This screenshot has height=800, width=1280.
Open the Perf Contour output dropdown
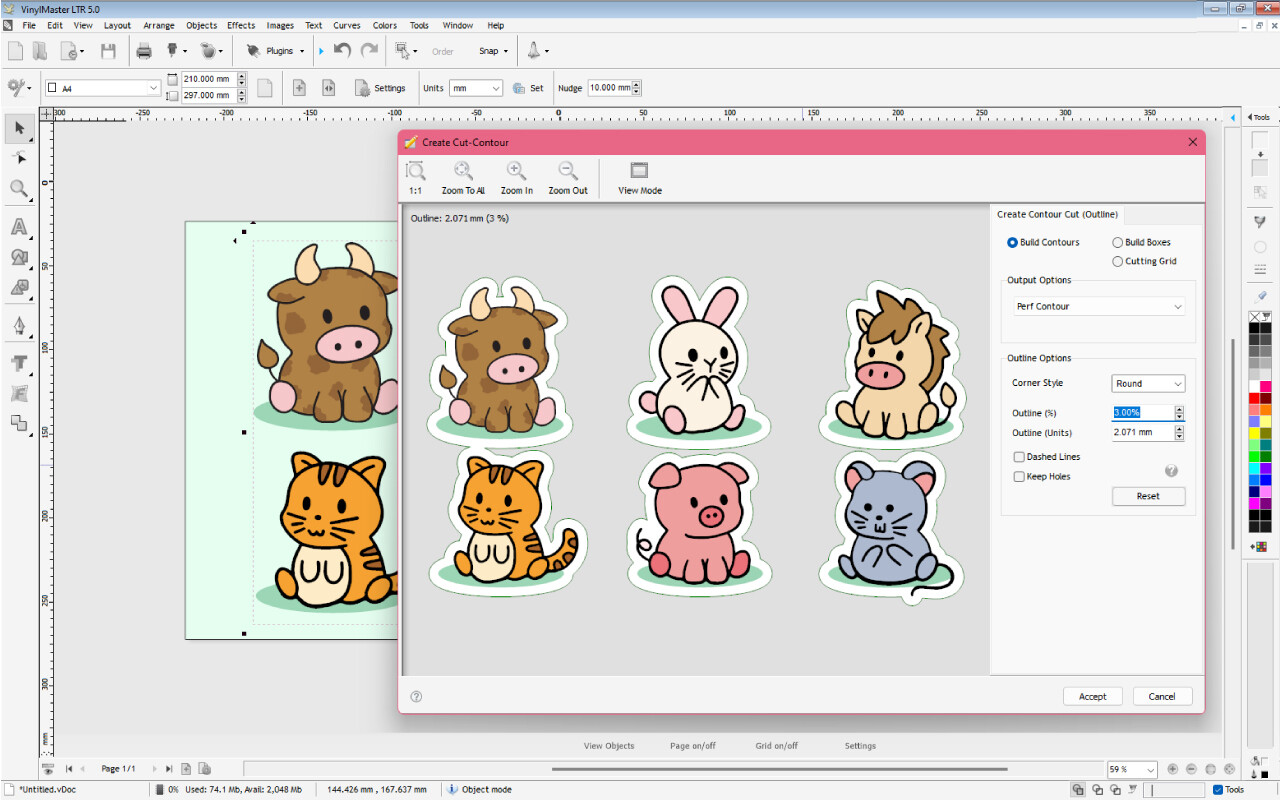click(1099, 307)
